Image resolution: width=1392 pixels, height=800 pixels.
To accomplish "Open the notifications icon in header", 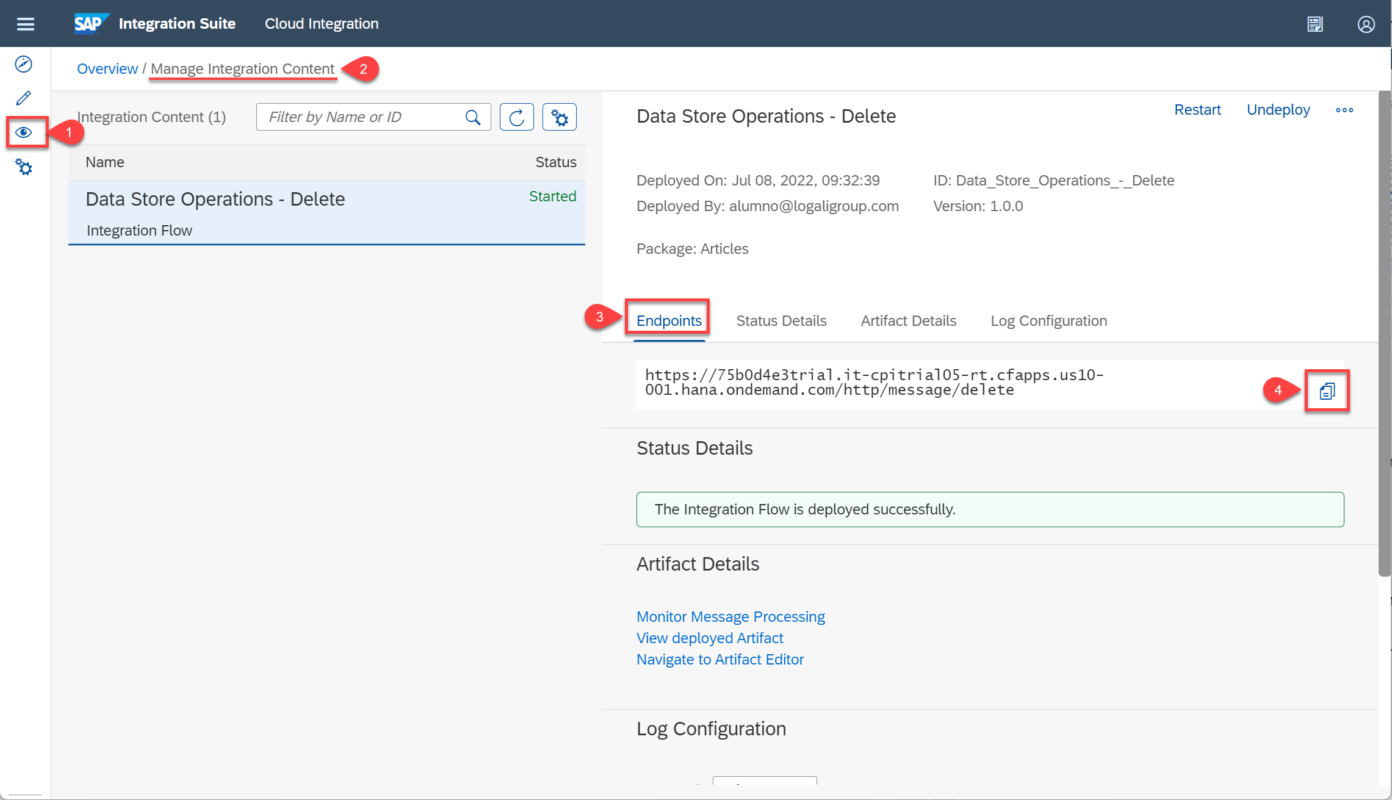I will click(1315, 24).
